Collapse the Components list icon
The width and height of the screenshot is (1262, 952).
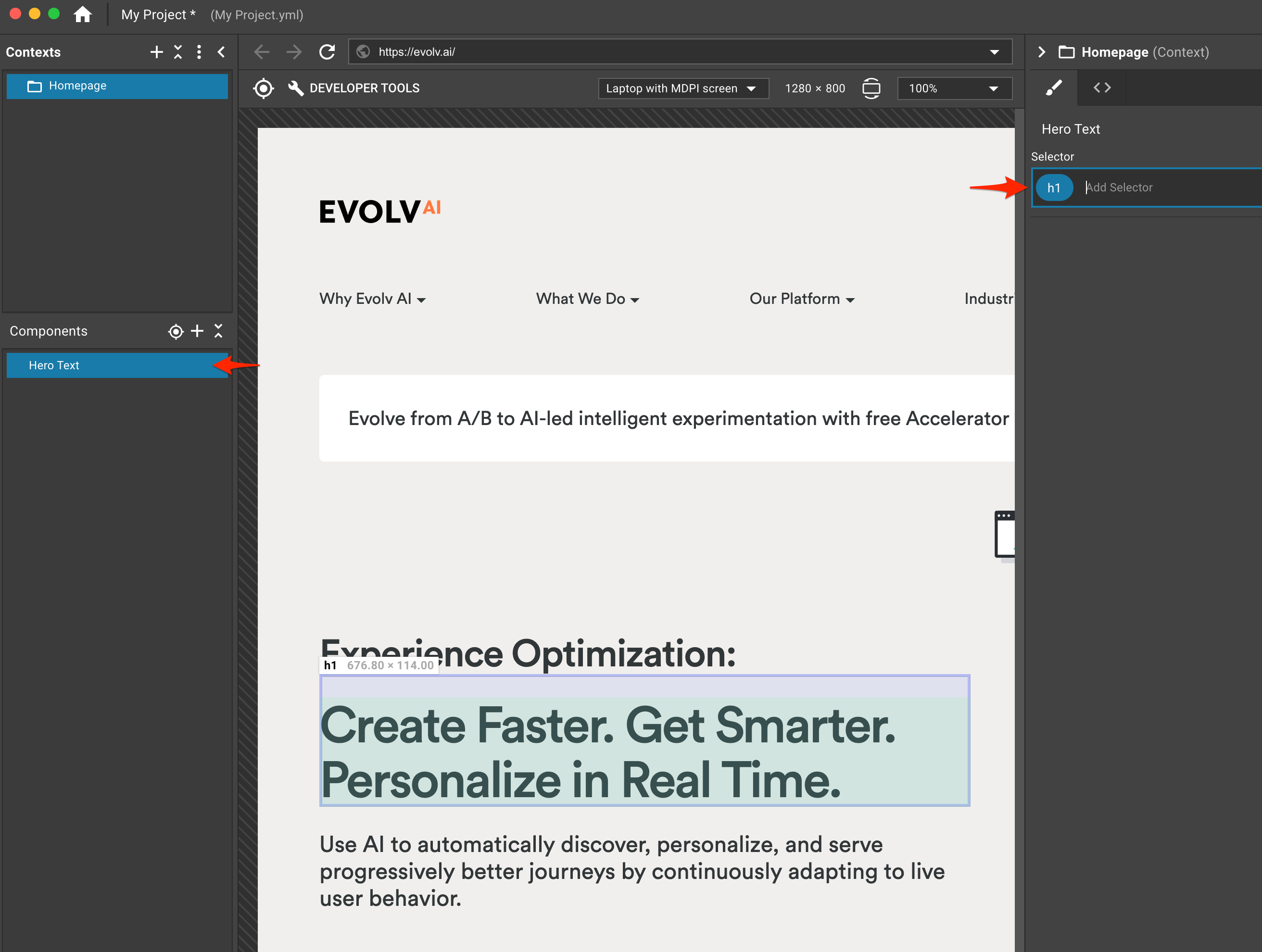pos(218,331)
